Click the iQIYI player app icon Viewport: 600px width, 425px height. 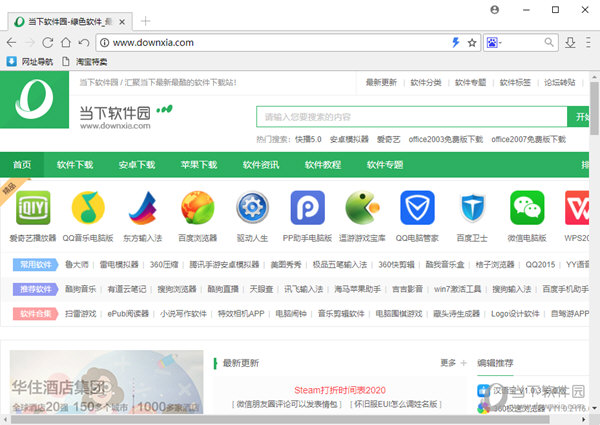pos(33,208)
